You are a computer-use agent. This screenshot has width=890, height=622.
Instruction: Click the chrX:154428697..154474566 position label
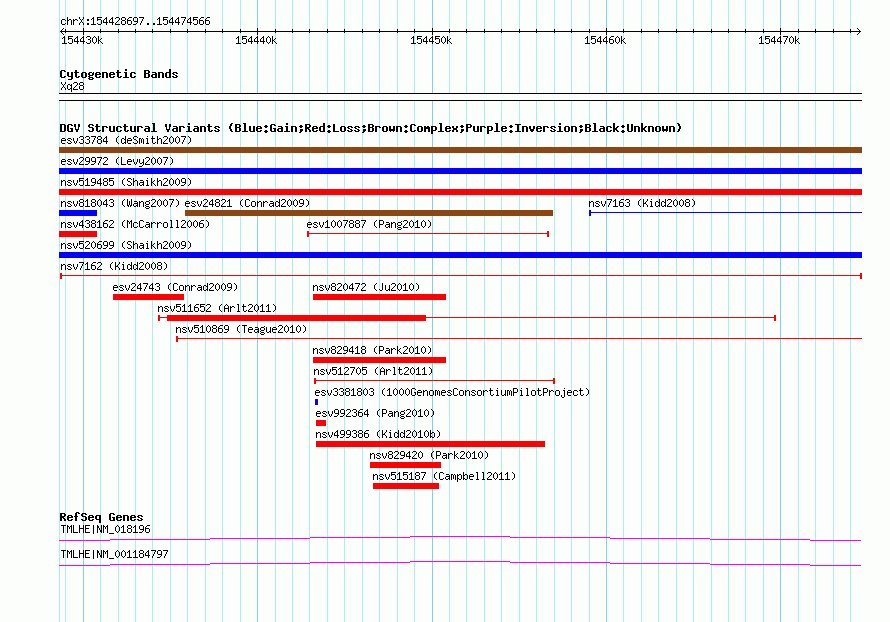(x=135, y=22)
